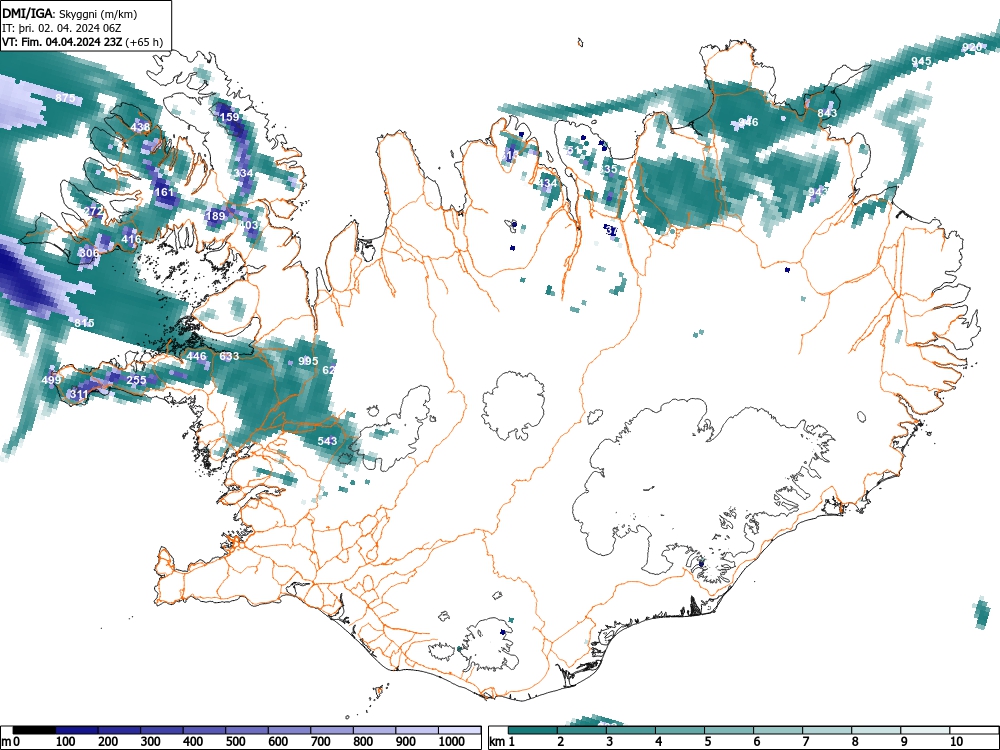Select the dark teal 1–2 km legend swatch
1000x750 pixels.
pos(533,730)
